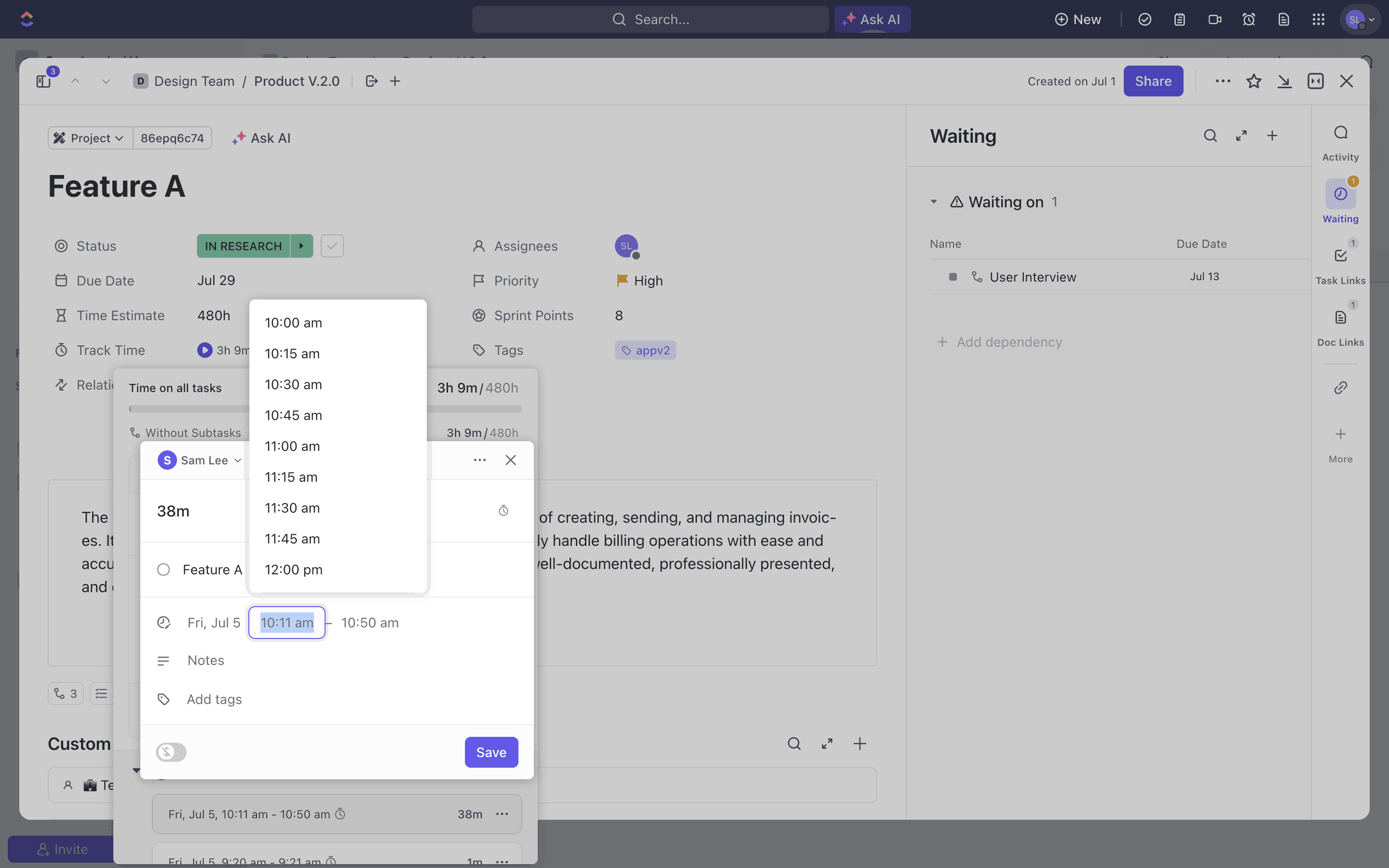Select 11:00 am from the time list
Screen dimensions: 1389x868
[x=292, y=446]
